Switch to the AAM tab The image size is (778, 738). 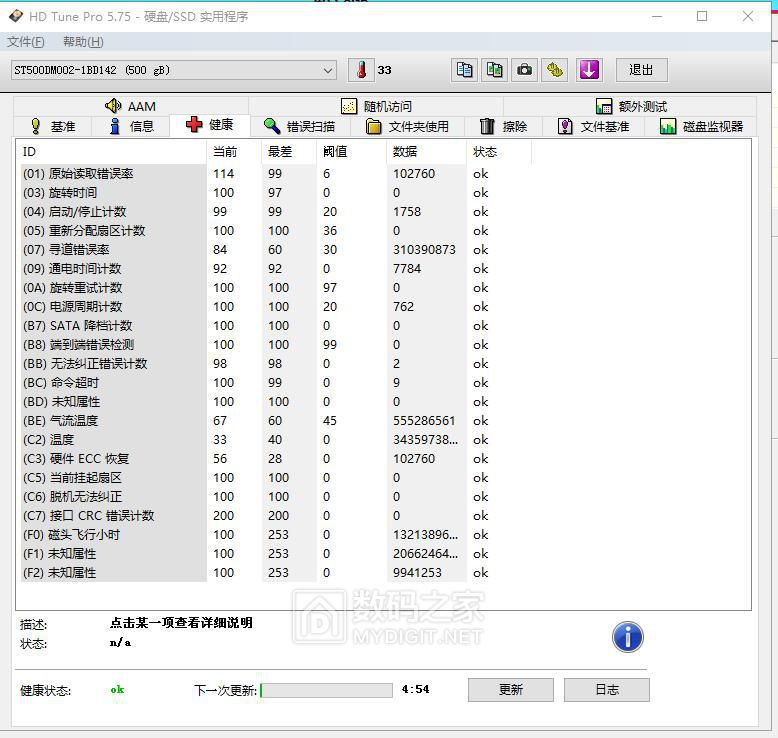tap(130, 106)
